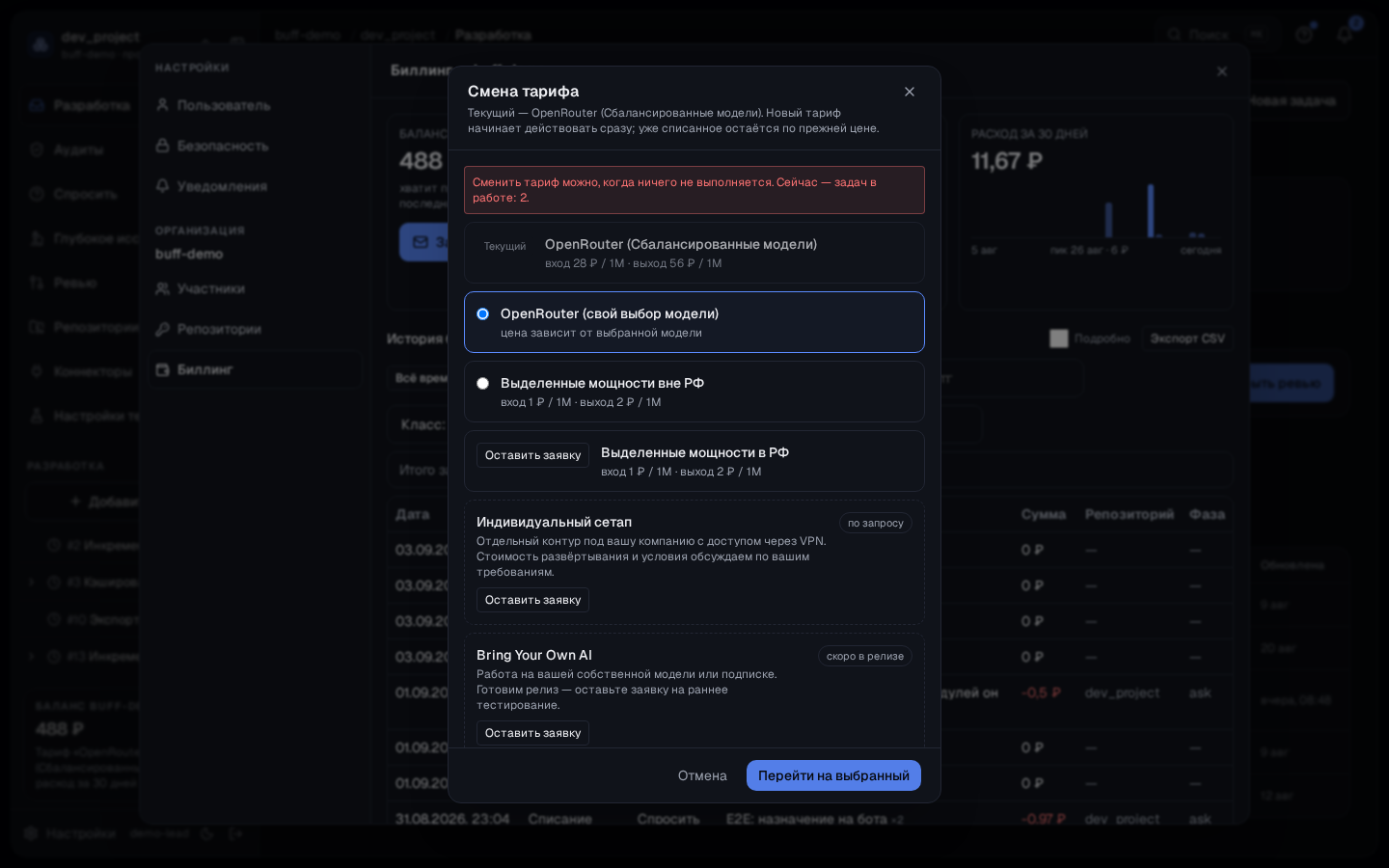
Task: Click the blue envelope button in balance card
Action: tap(422, 242)
